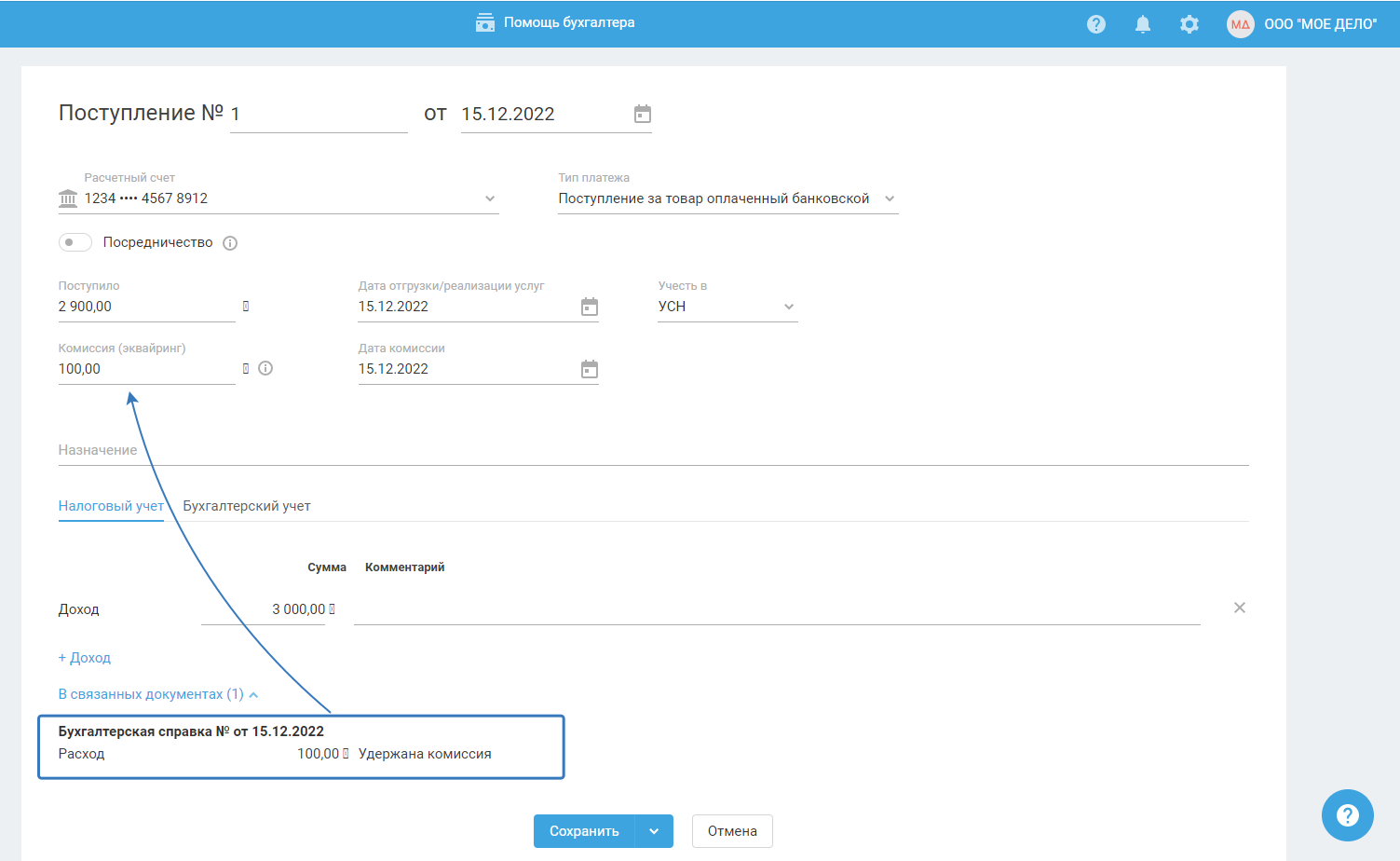Open the Тип платежа dropdown

(890, 198)
